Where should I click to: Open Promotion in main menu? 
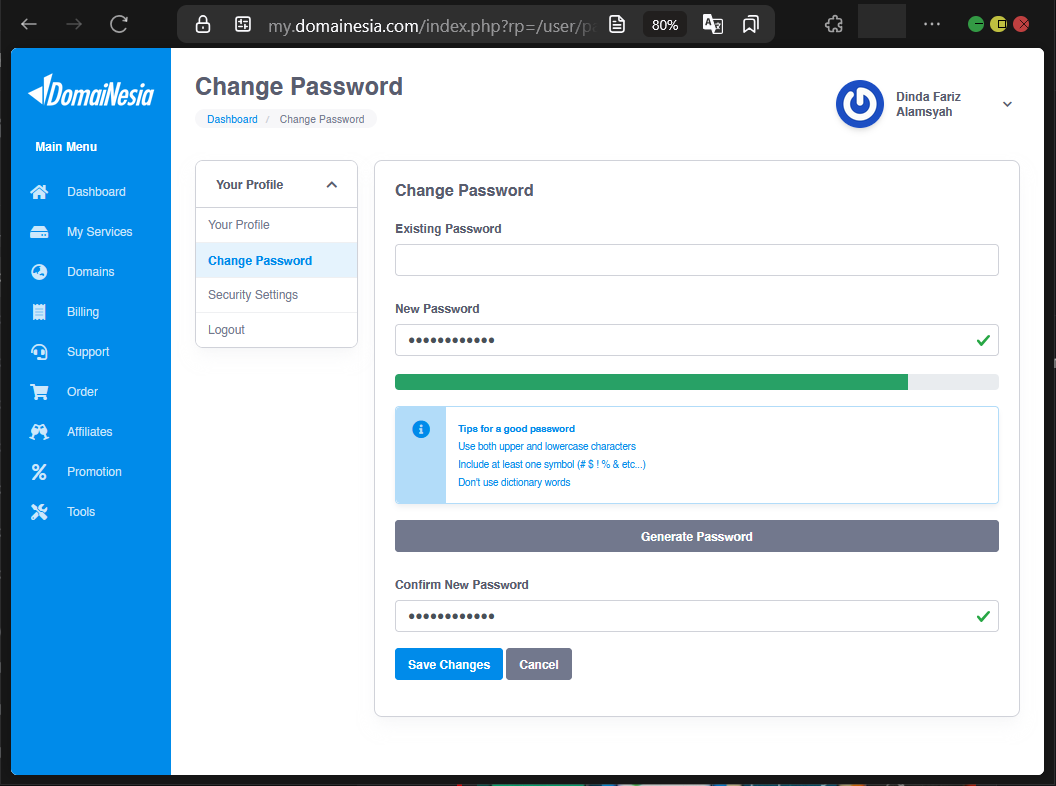click(94, 472)
